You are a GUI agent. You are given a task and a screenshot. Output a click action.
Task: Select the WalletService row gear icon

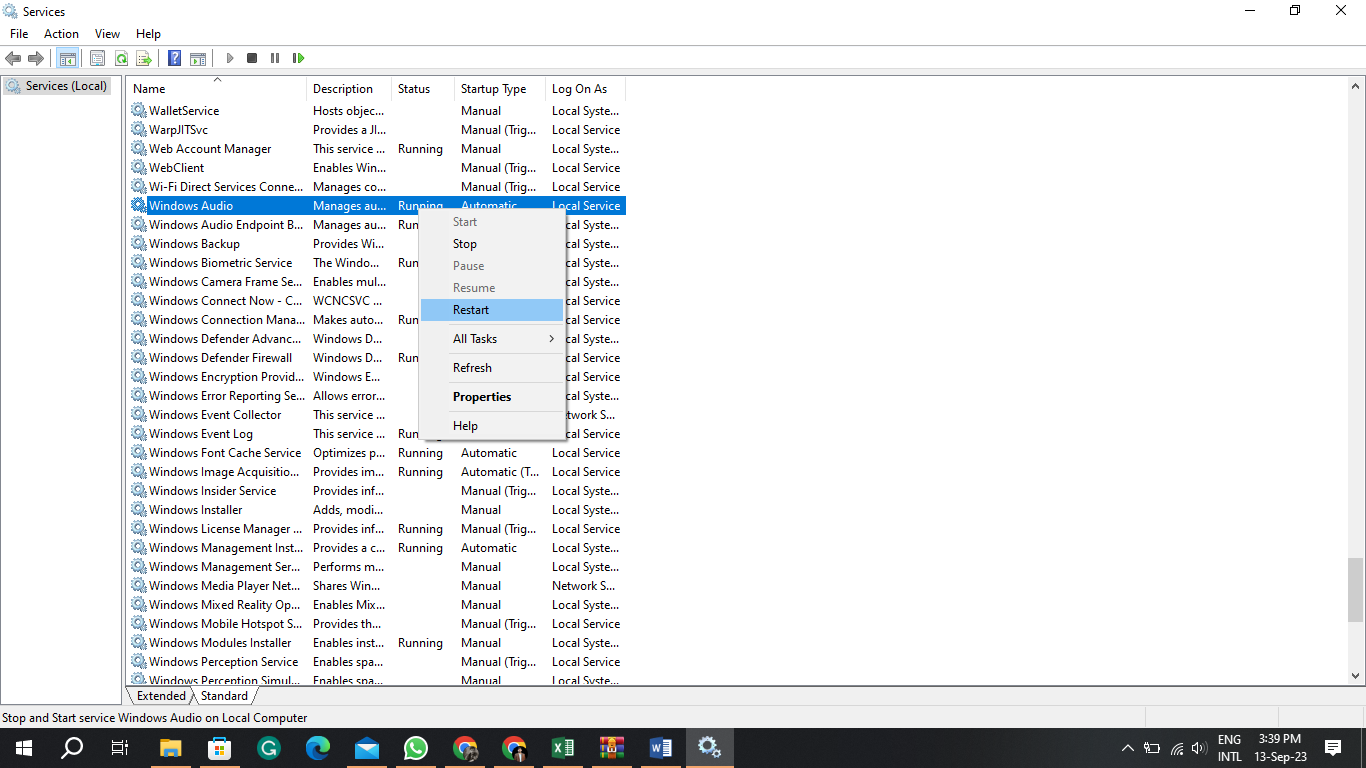[139, 111]
